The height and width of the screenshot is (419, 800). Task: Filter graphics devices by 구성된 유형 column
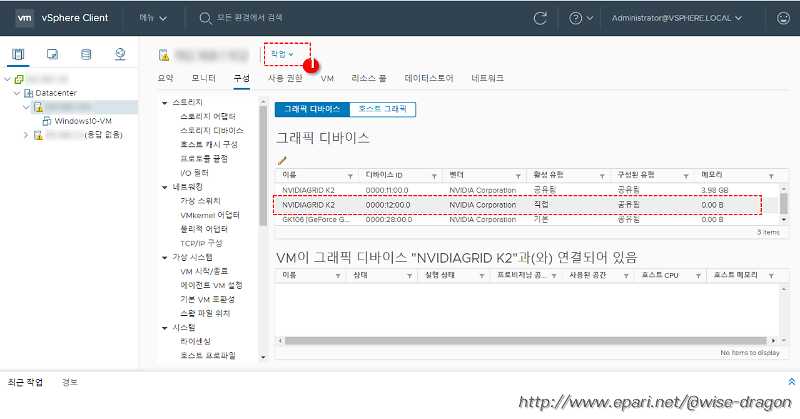click(686, 176)
